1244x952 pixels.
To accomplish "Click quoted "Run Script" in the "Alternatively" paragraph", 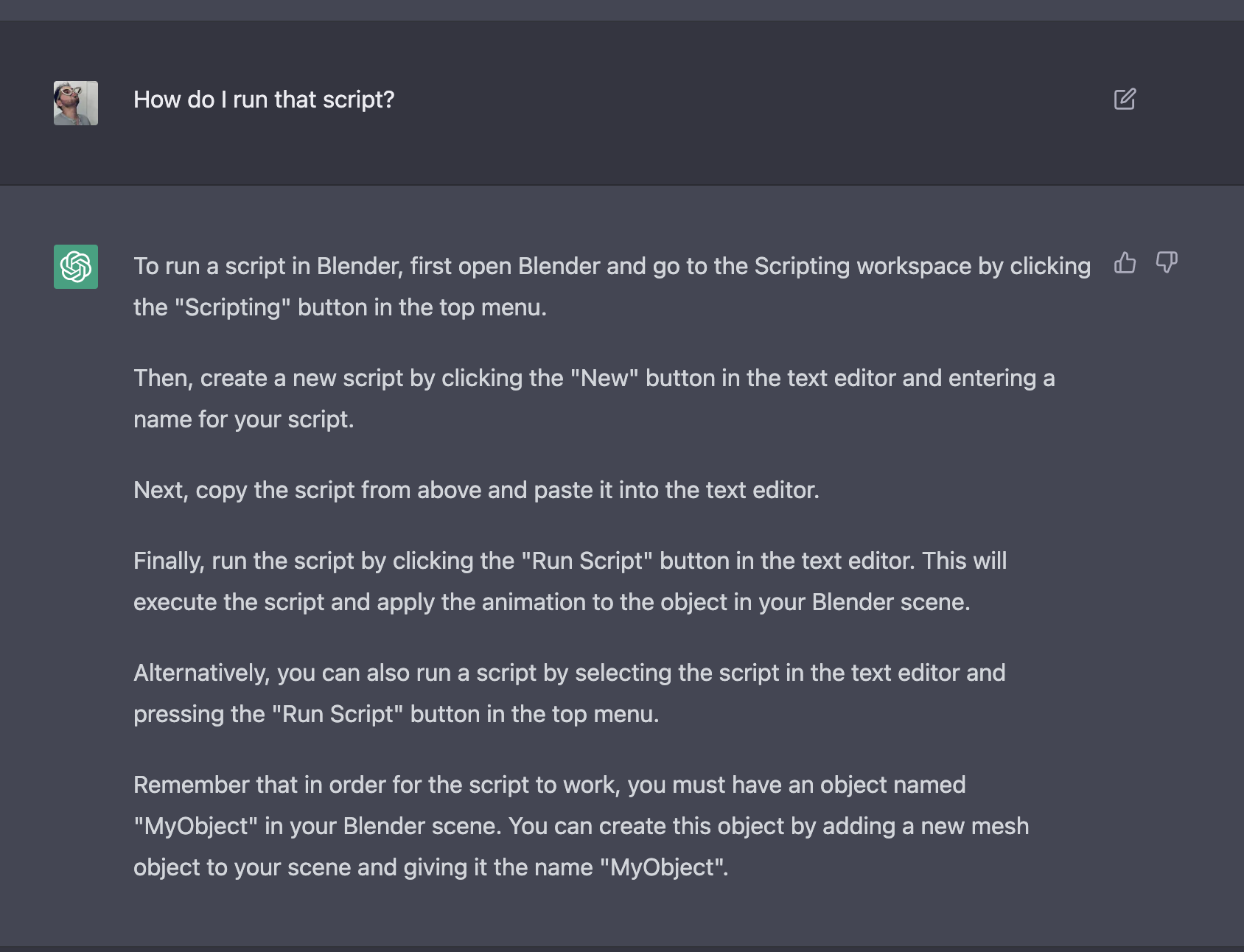I will click(x=338, y=714).
